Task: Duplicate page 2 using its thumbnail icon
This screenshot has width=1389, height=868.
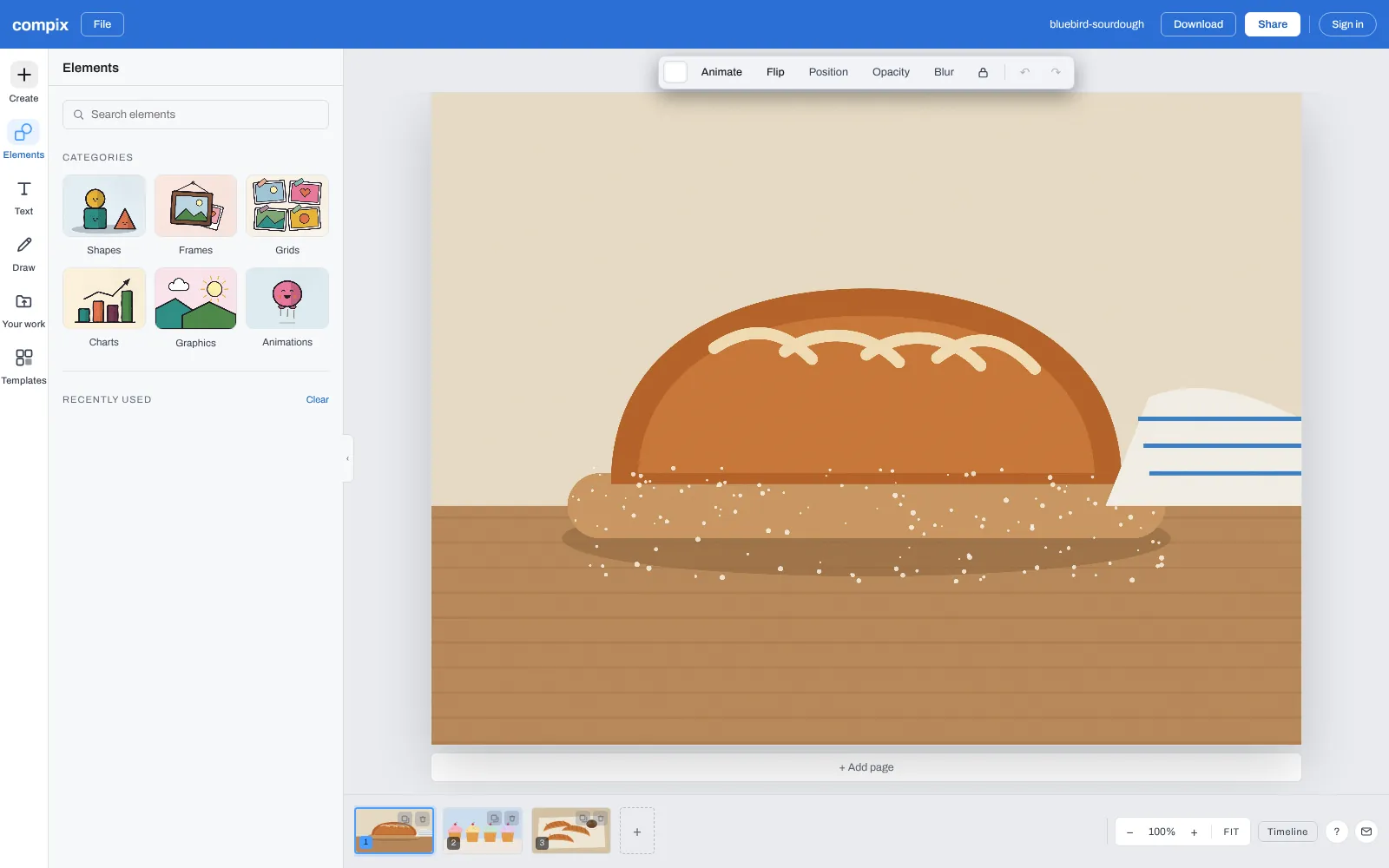Action: [x=494, y=819]
